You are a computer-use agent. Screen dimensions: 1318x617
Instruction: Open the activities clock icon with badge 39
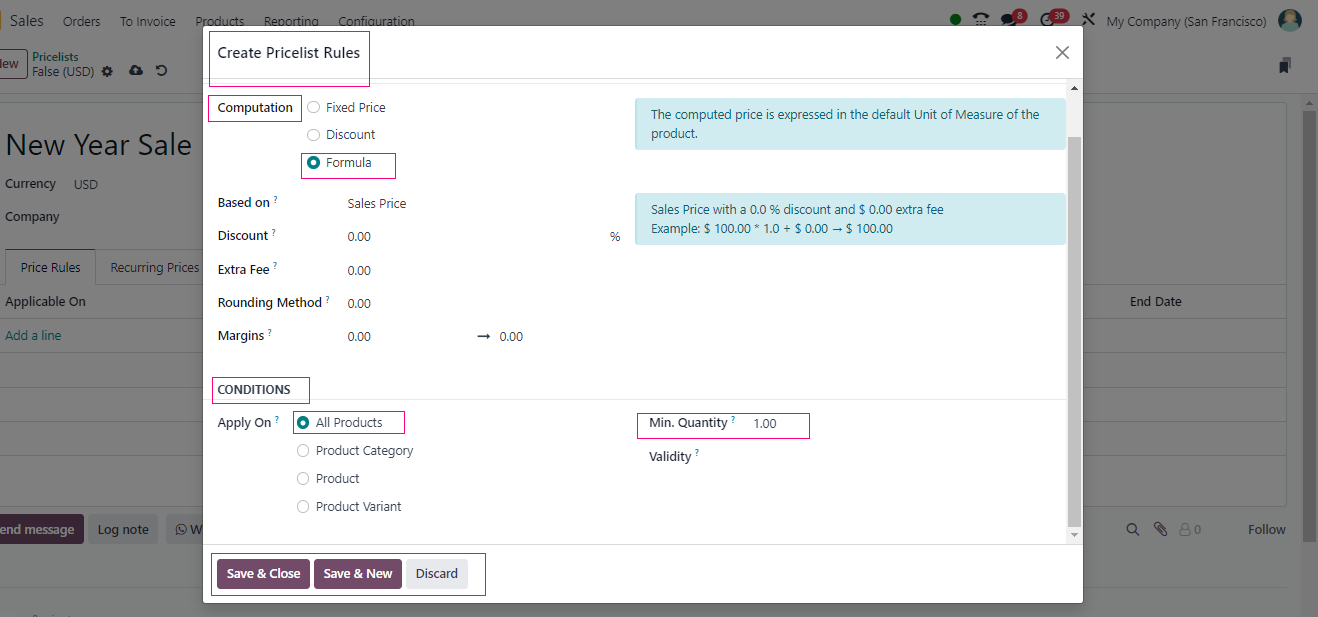pyautogui.click(x=1048, y=20)
